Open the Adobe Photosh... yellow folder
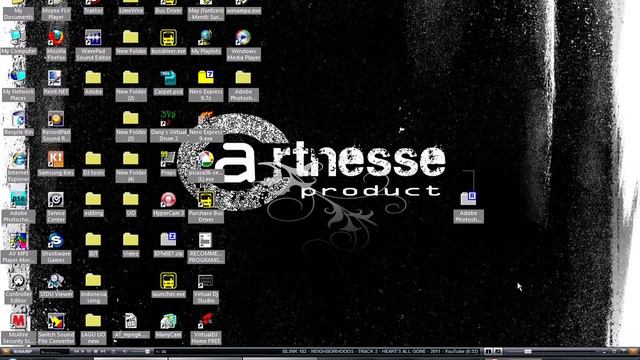This screenshot has height=360, width=640. 243,78
